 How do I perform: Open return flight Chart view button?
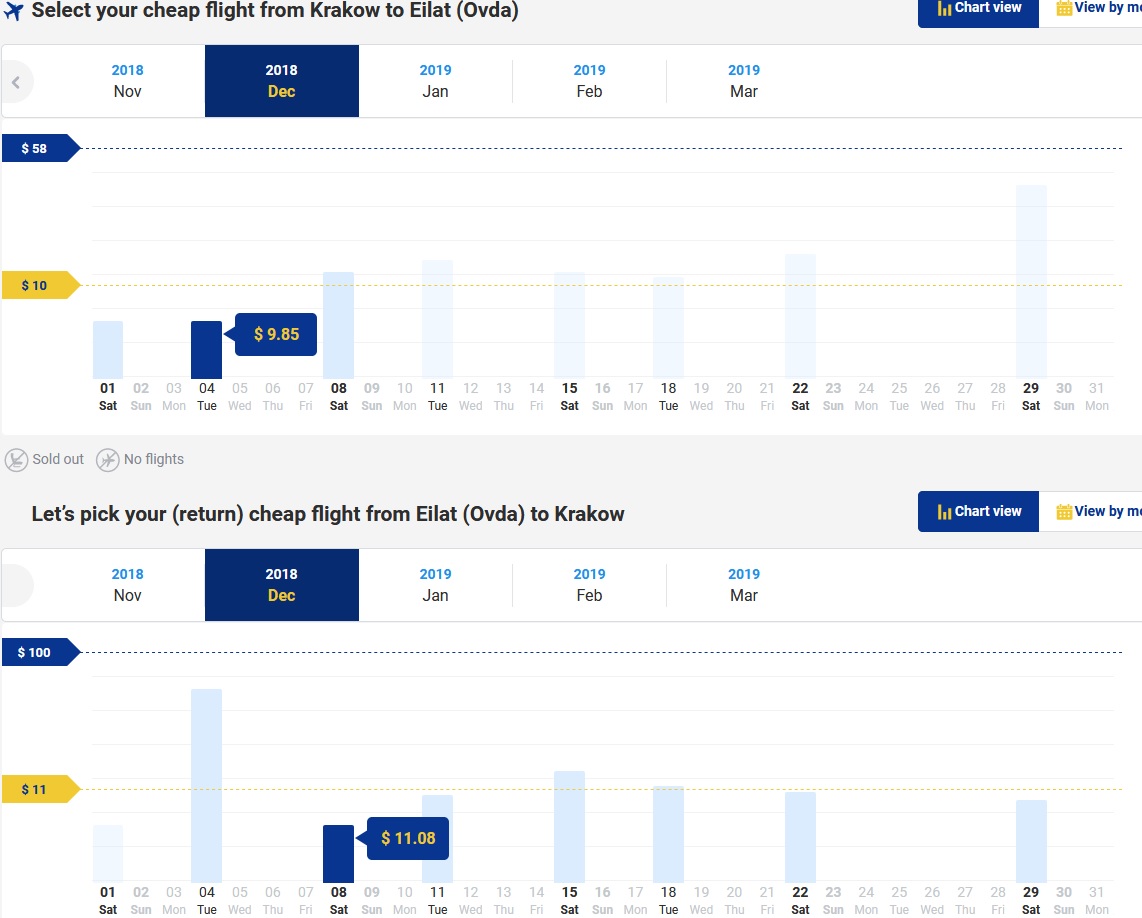coord(978,511)
